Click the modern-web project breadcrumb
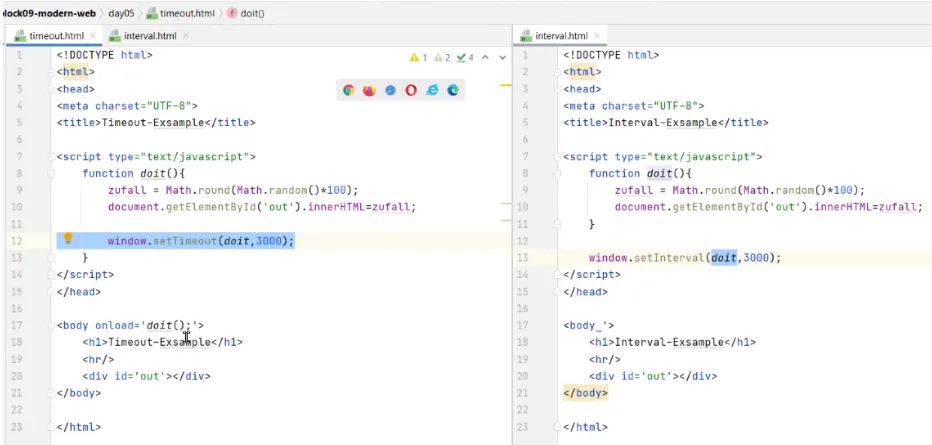This screenshot has height=445, width=932. 49,13
